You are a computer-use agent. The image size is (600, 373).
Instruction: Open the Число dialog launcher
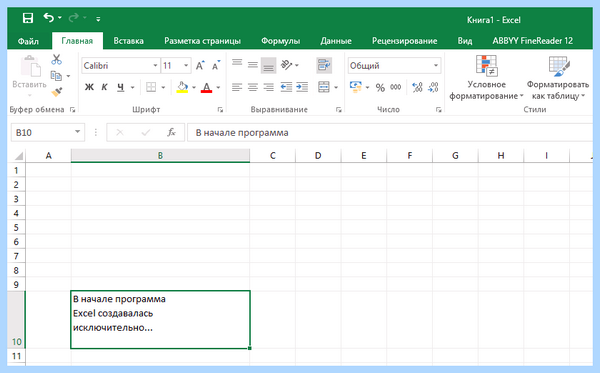click(x=439, y=110)
